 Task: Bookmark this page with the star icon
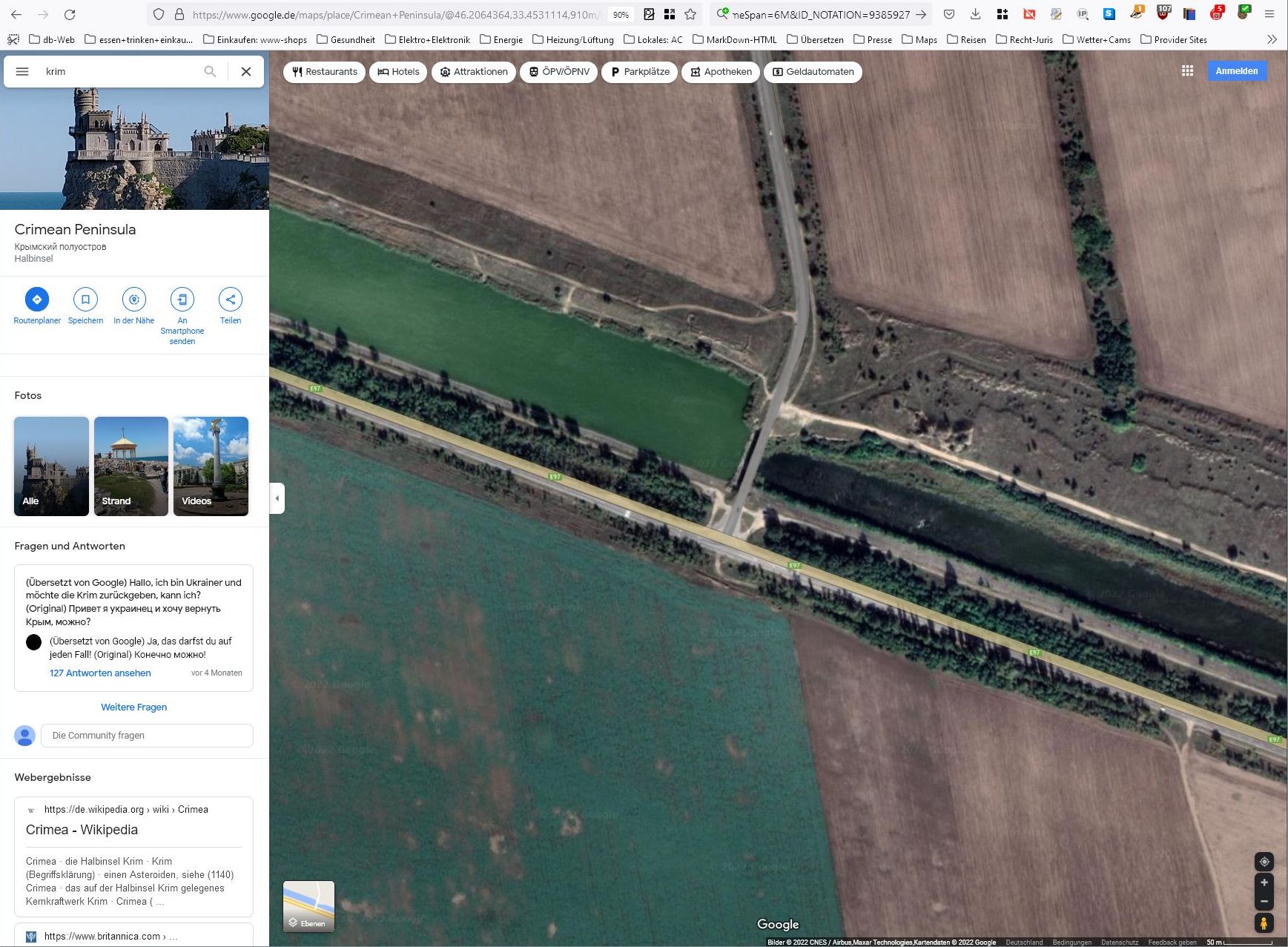coord(690,15)
